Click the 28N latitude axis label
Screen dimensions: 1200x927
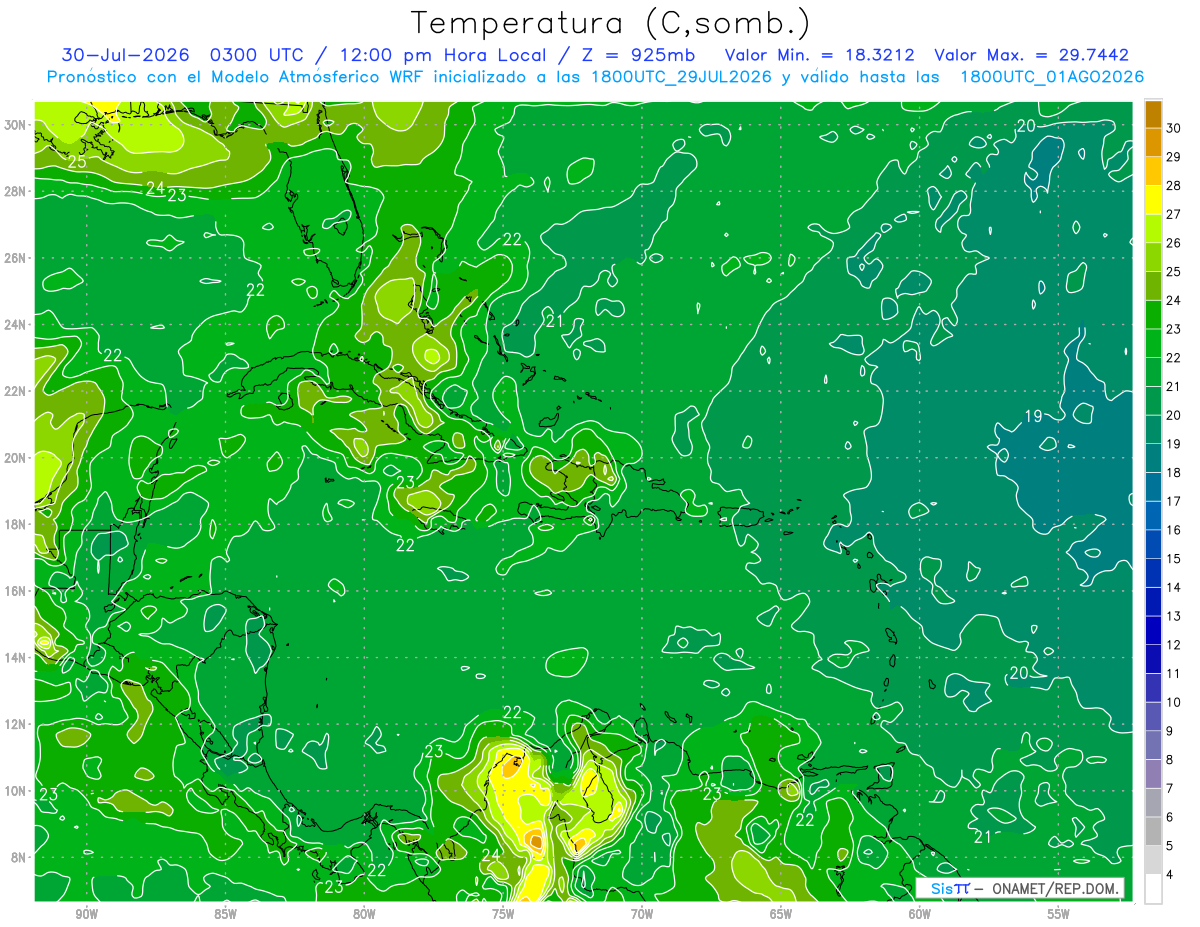coord(14,191)
